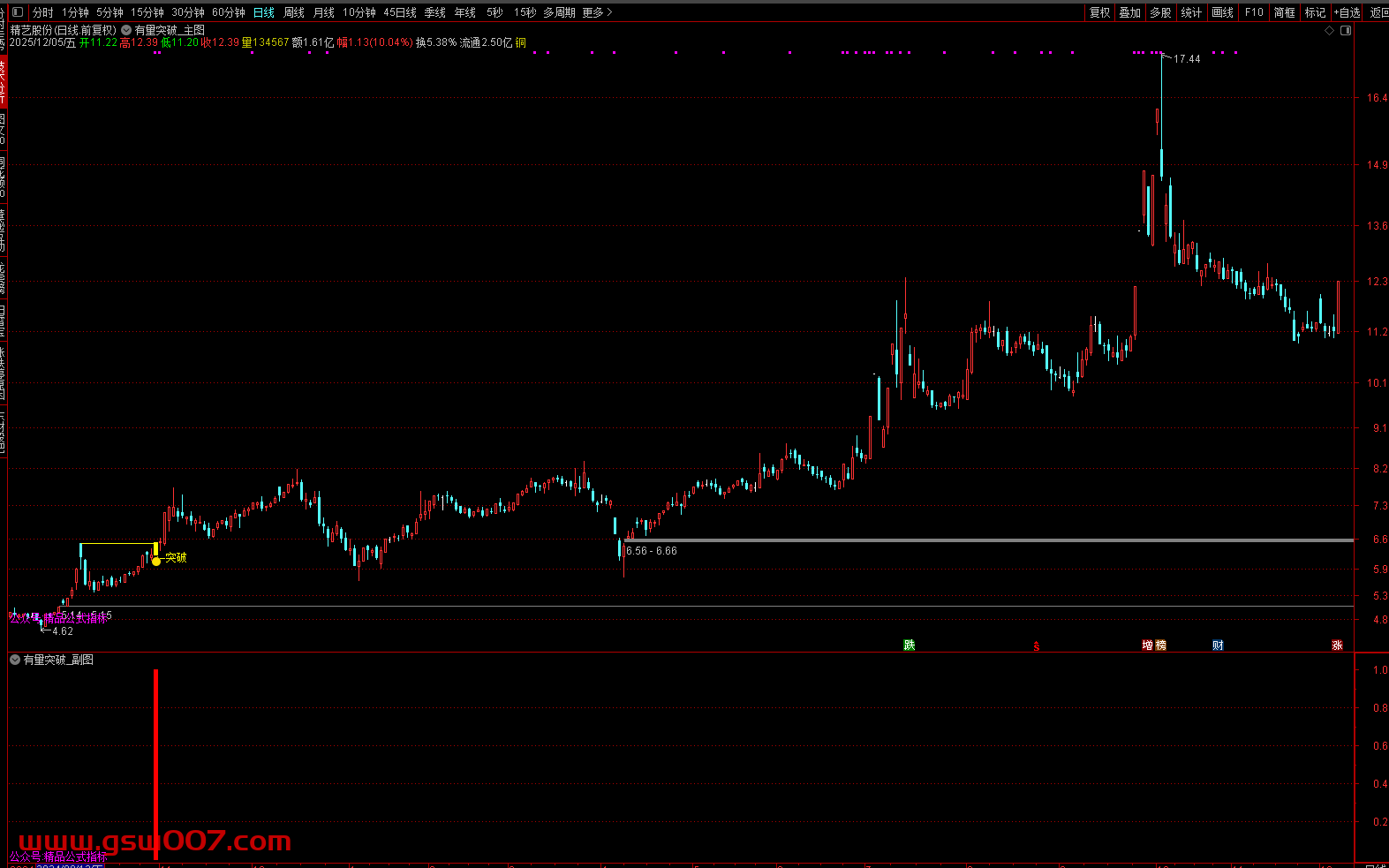Click the orange 榜 event marker
Viewport: 1389px width, 868px height.
[x=1160, y=645]
